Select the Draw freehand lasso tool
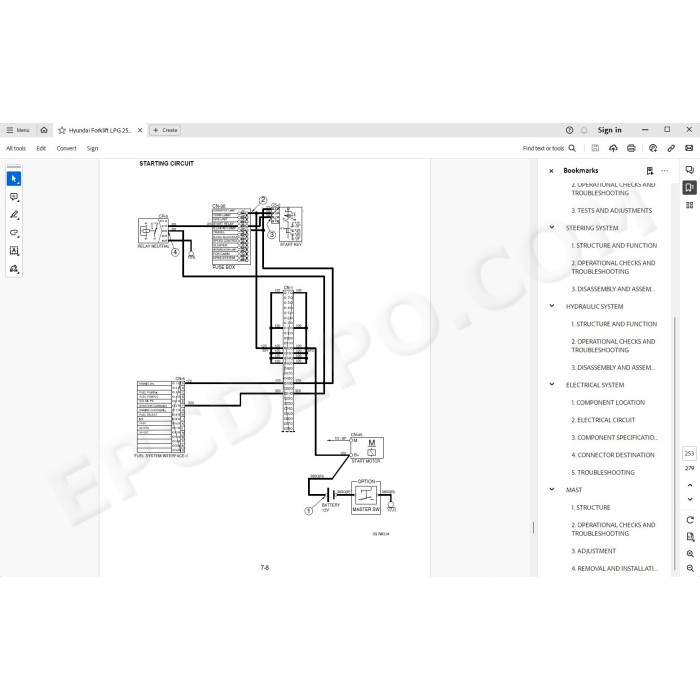 click(14, 233)
